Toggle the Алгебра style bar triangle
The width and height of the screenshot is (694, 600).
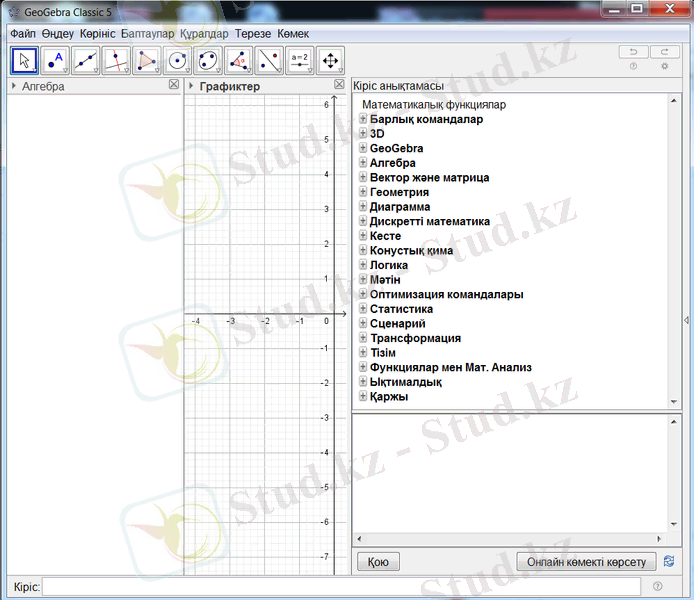pyautogui.click(x=14, y=86)
